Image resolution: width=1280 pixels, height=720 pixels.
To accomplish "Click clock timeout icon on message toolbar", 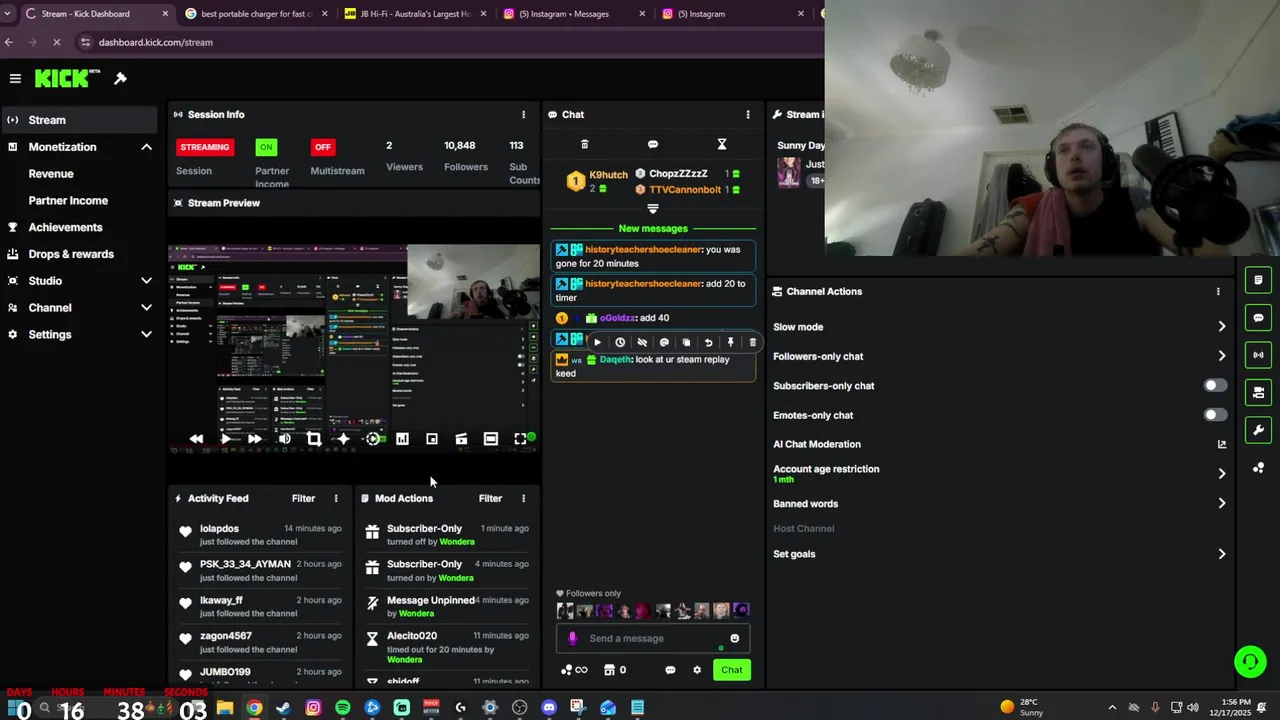I will click(620, 342).
